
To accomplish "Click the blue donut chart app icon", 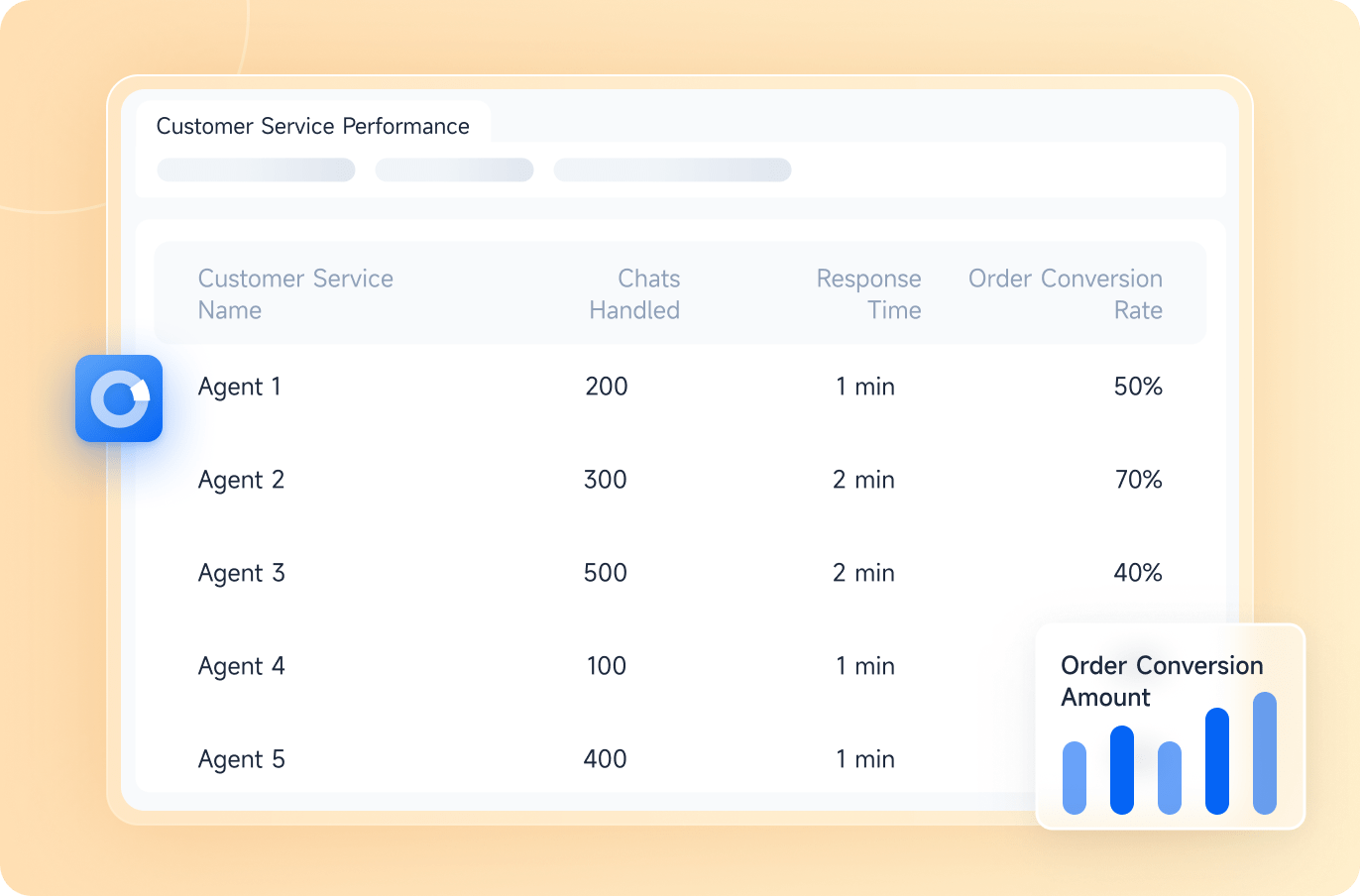I will (x=119, y=398).
